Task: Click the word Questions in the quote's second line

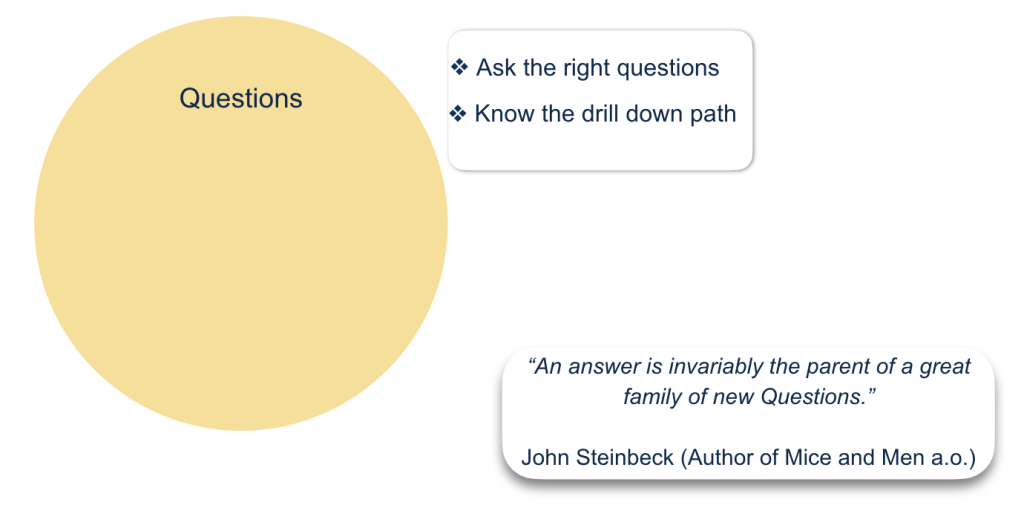Action: (x=812, y=396)
